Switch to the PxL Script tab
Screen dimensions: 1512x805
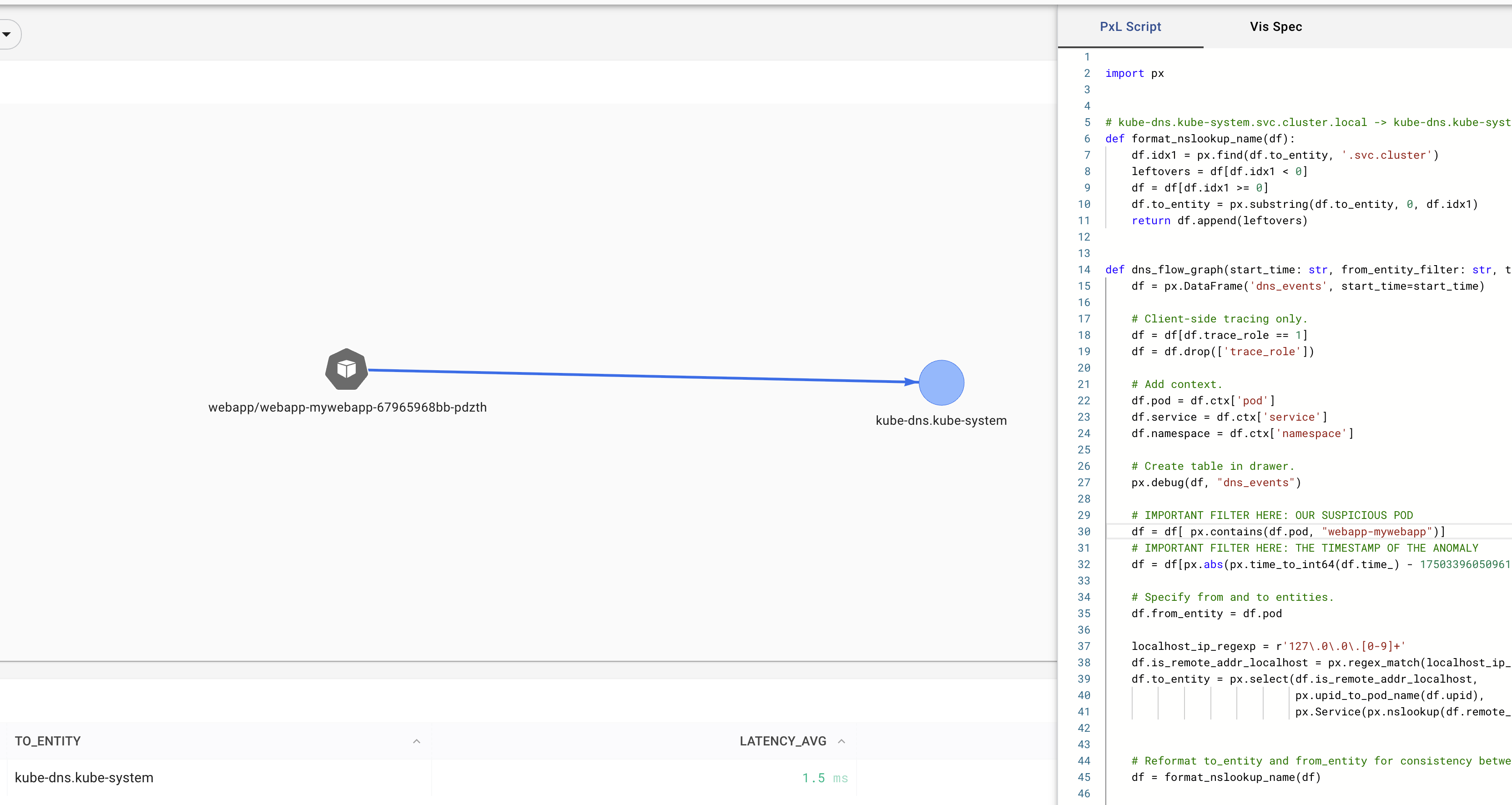[1130, 26]
